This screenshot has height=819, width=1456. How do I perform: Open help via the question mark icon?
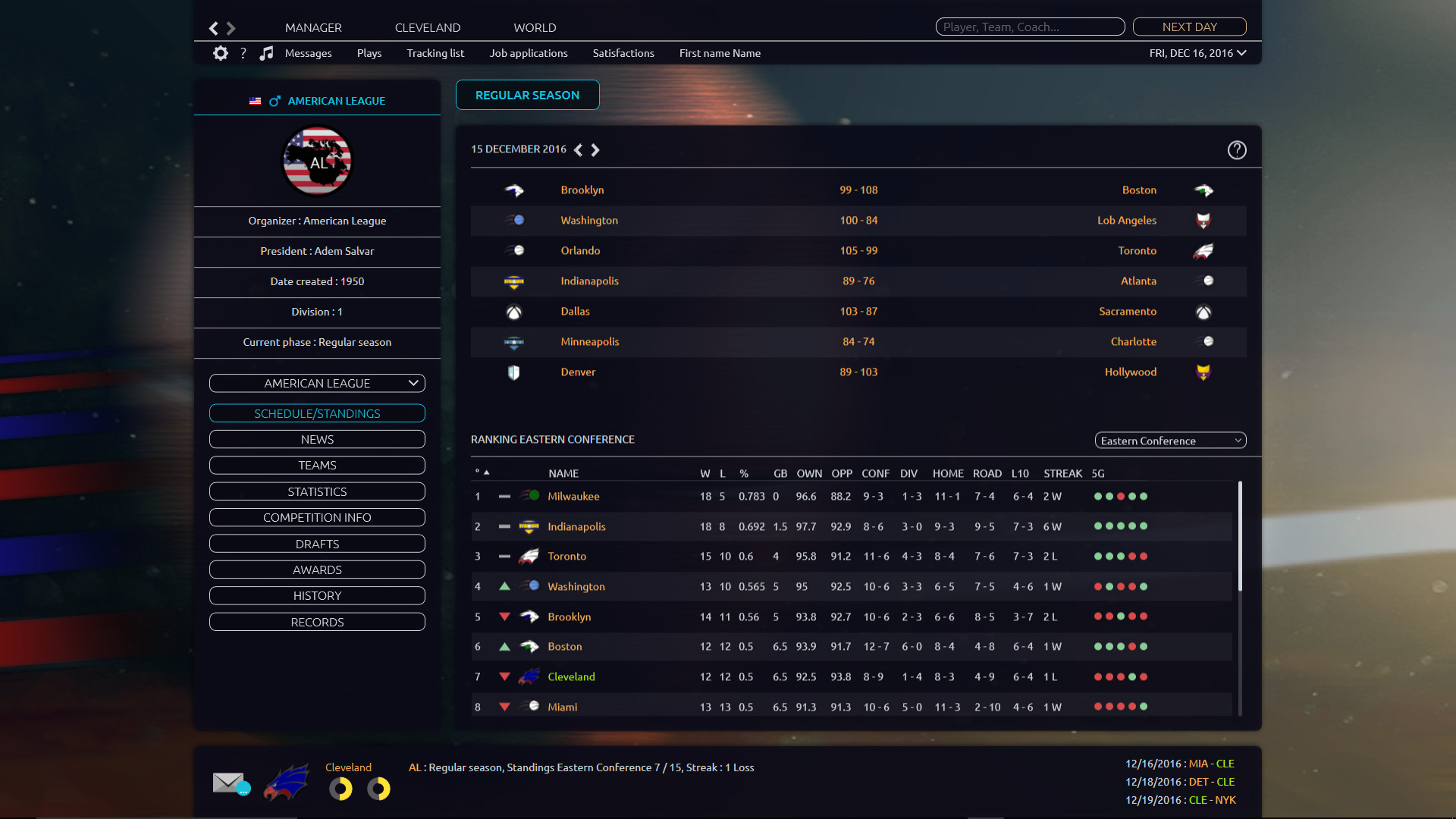click(243, 53)
